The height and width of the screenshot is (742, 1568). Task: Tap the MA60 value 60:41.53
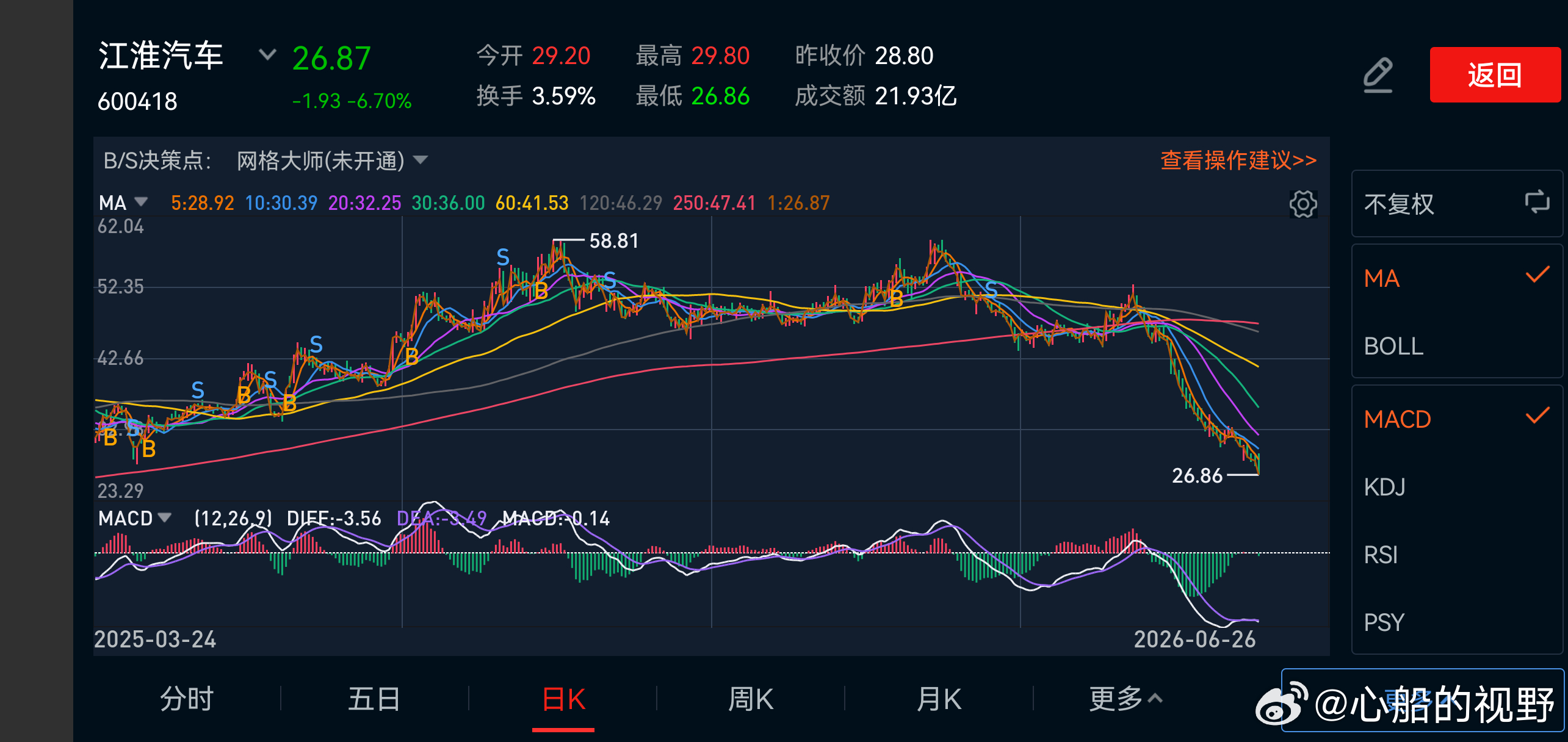pos(532,203)
